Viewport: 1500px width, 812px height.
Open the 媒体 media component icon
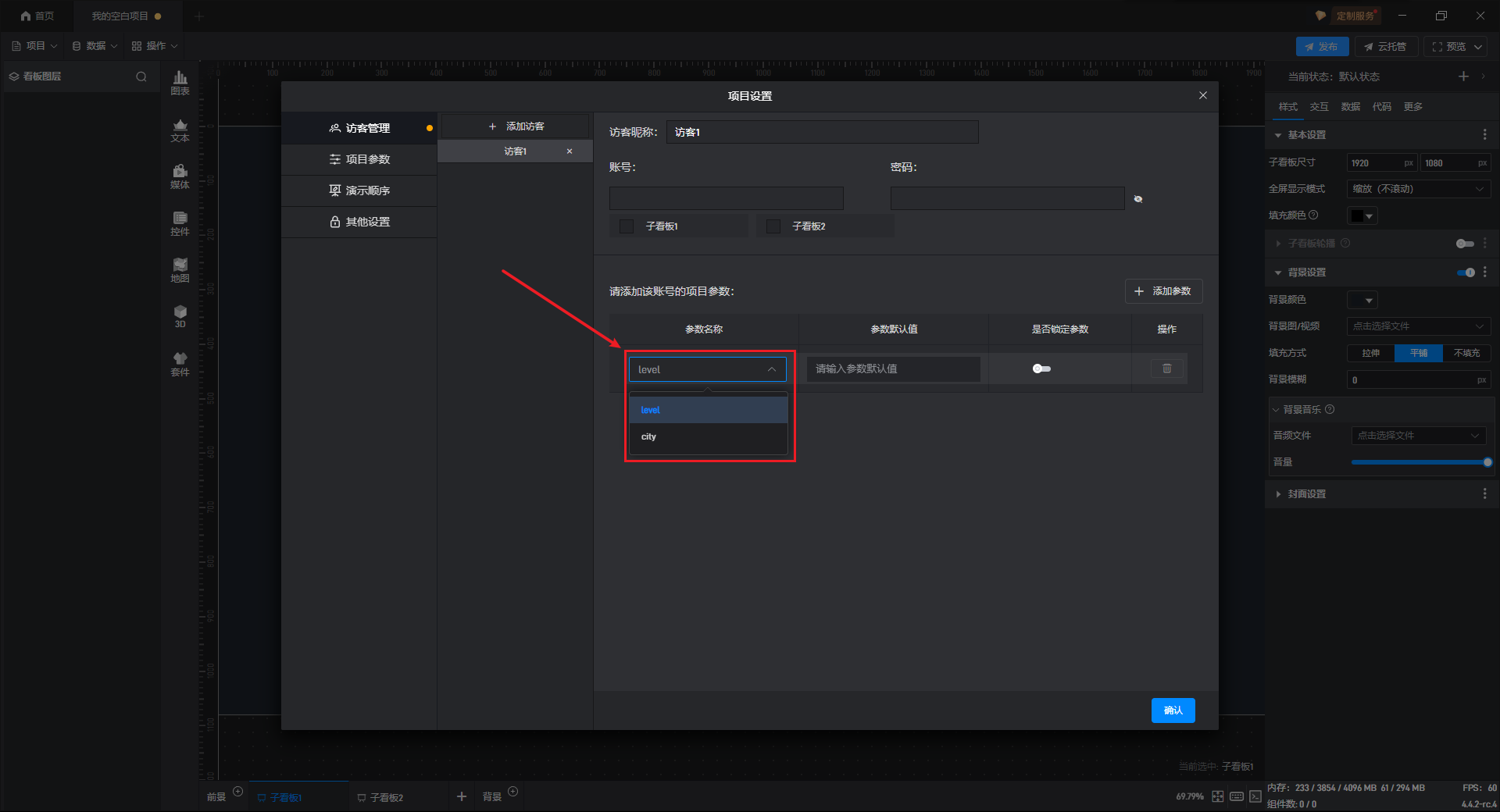(180, 176)
